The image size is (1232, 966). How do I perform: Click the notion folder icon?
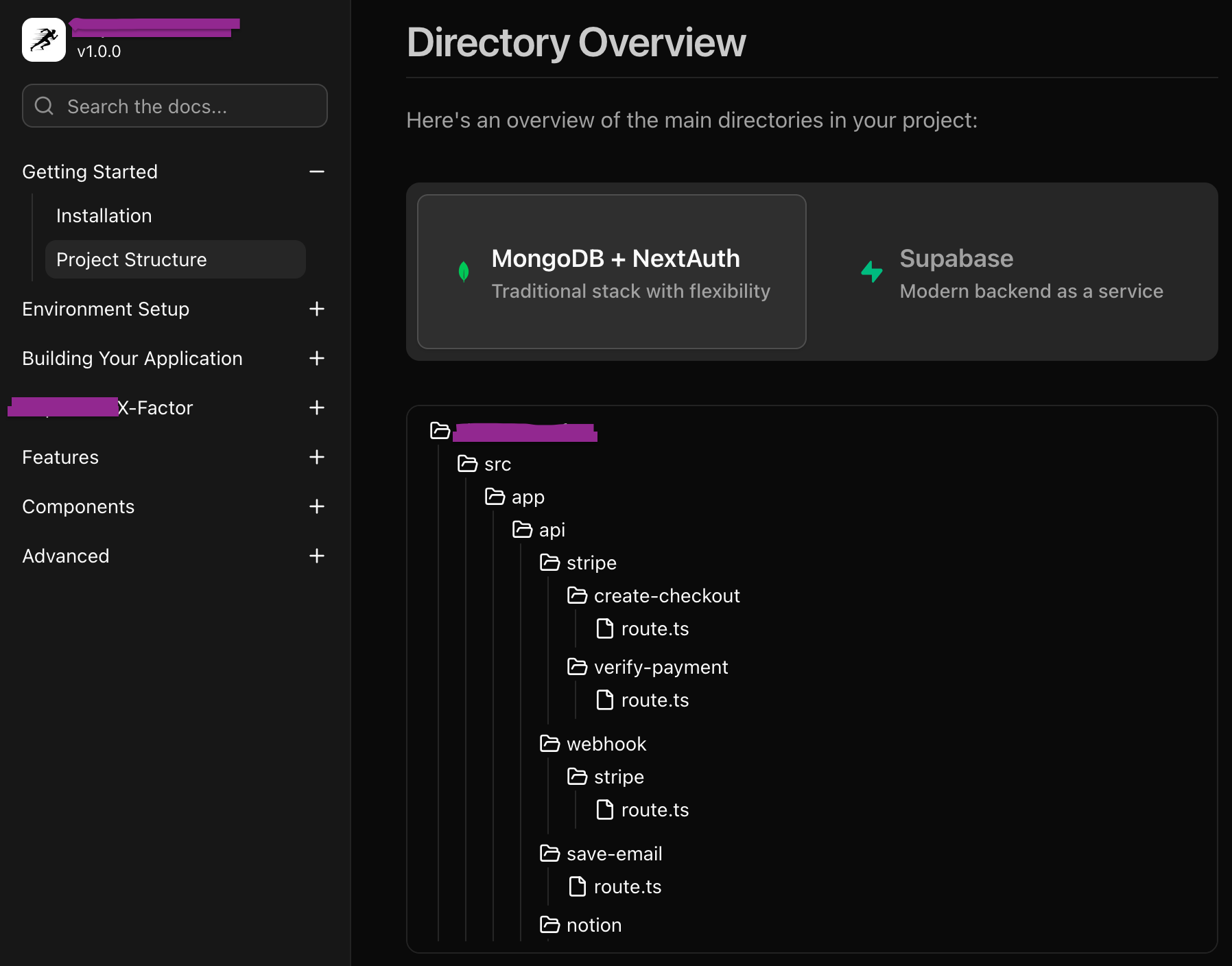tap(549, 925)
